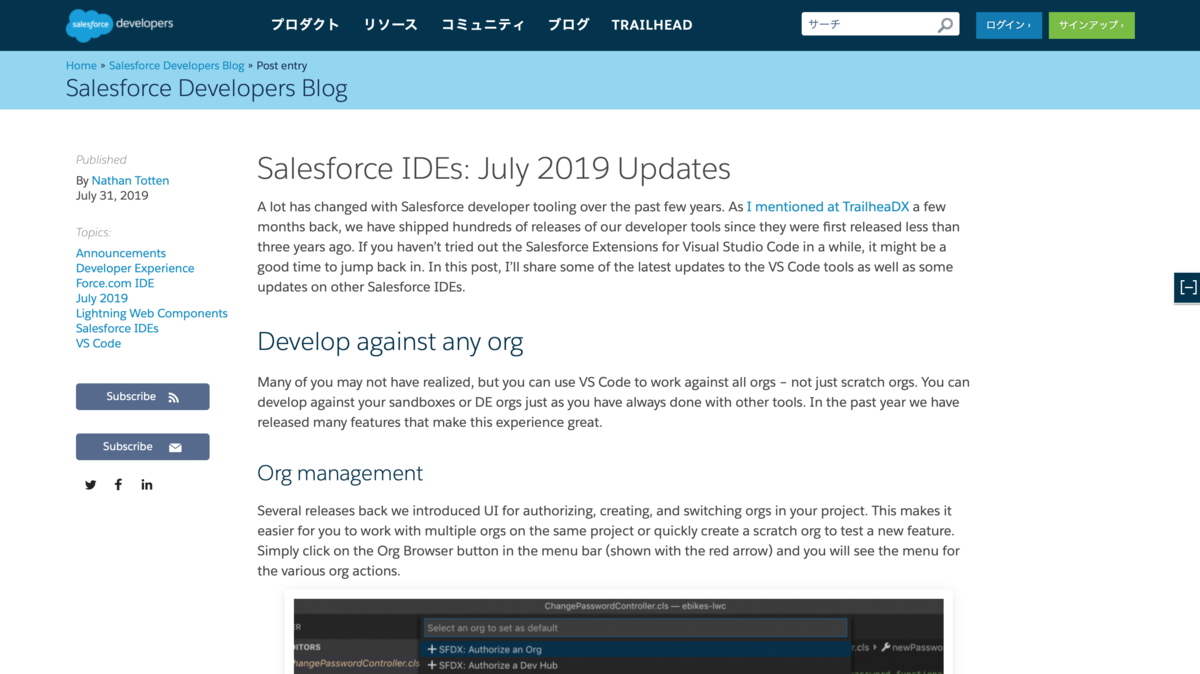Subscribe via the RSS button
The width and height of the screenshot is (1200, 674).
point(142,397)
